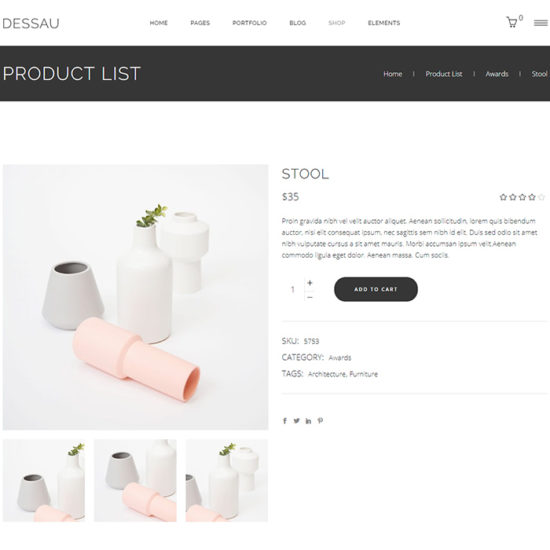550x550 pixels.
Task: Click the Add to Cart button
Action: (376, 289)
